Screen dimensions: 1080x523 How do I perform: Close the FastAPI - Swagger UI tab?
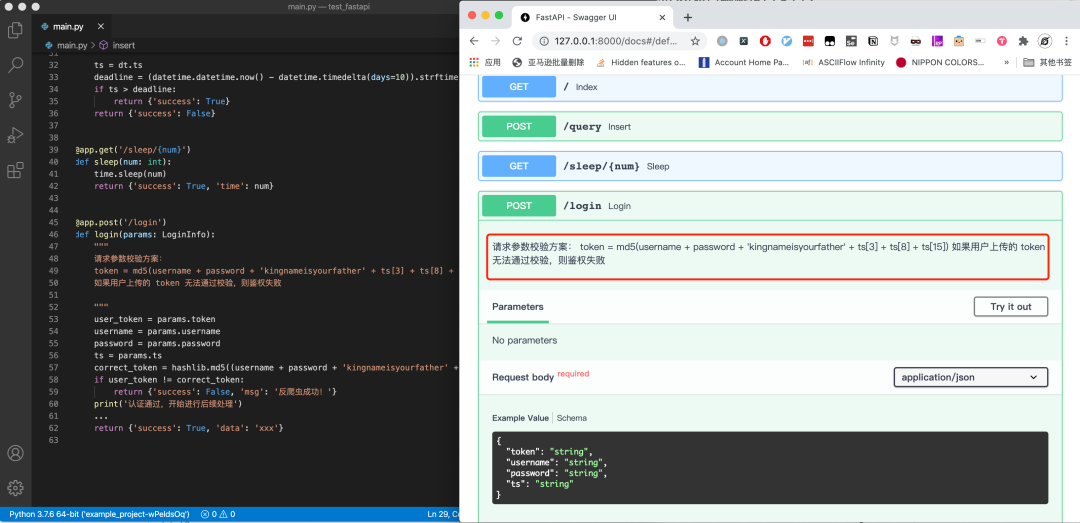660,17
